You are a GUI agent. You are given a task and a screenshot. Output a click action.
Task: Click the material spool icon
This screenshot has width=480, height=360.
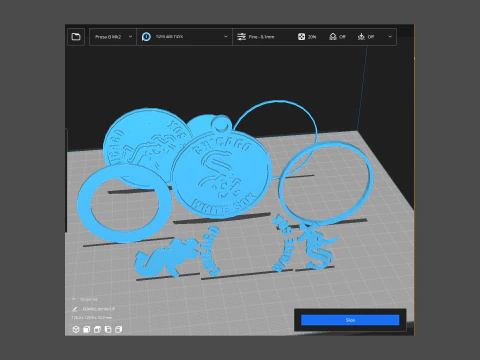[x=146, y=37]
